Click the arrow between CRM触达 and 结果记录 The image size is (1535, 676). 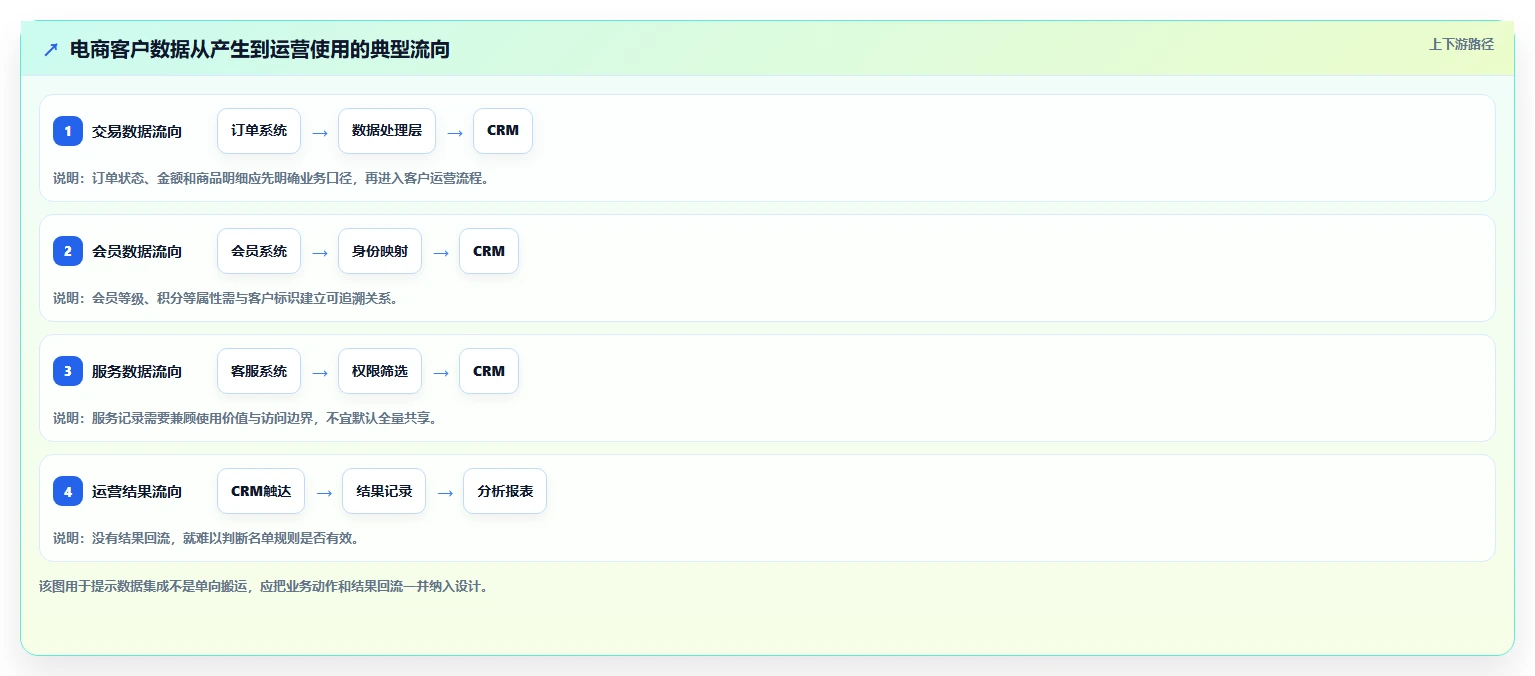click(324, 492)
